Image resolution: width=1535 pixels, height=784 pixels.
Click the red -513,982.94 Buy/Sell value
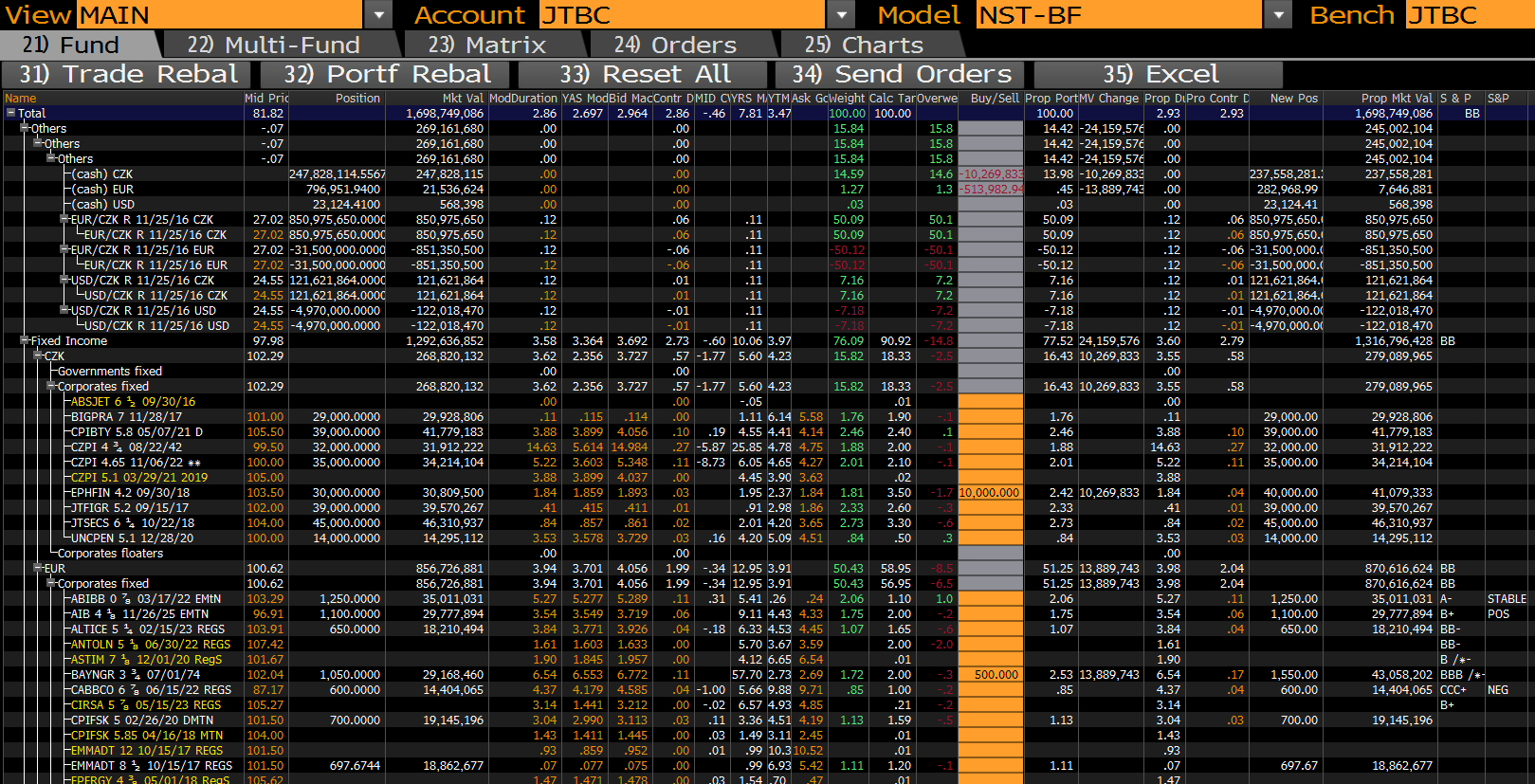[993, 190]
